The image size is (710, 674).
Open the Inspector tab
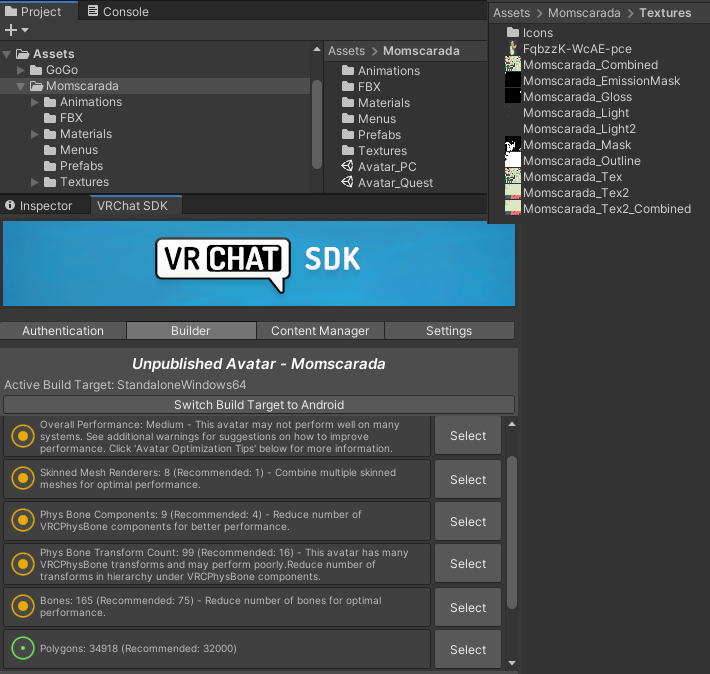click(x=39, y=206)
